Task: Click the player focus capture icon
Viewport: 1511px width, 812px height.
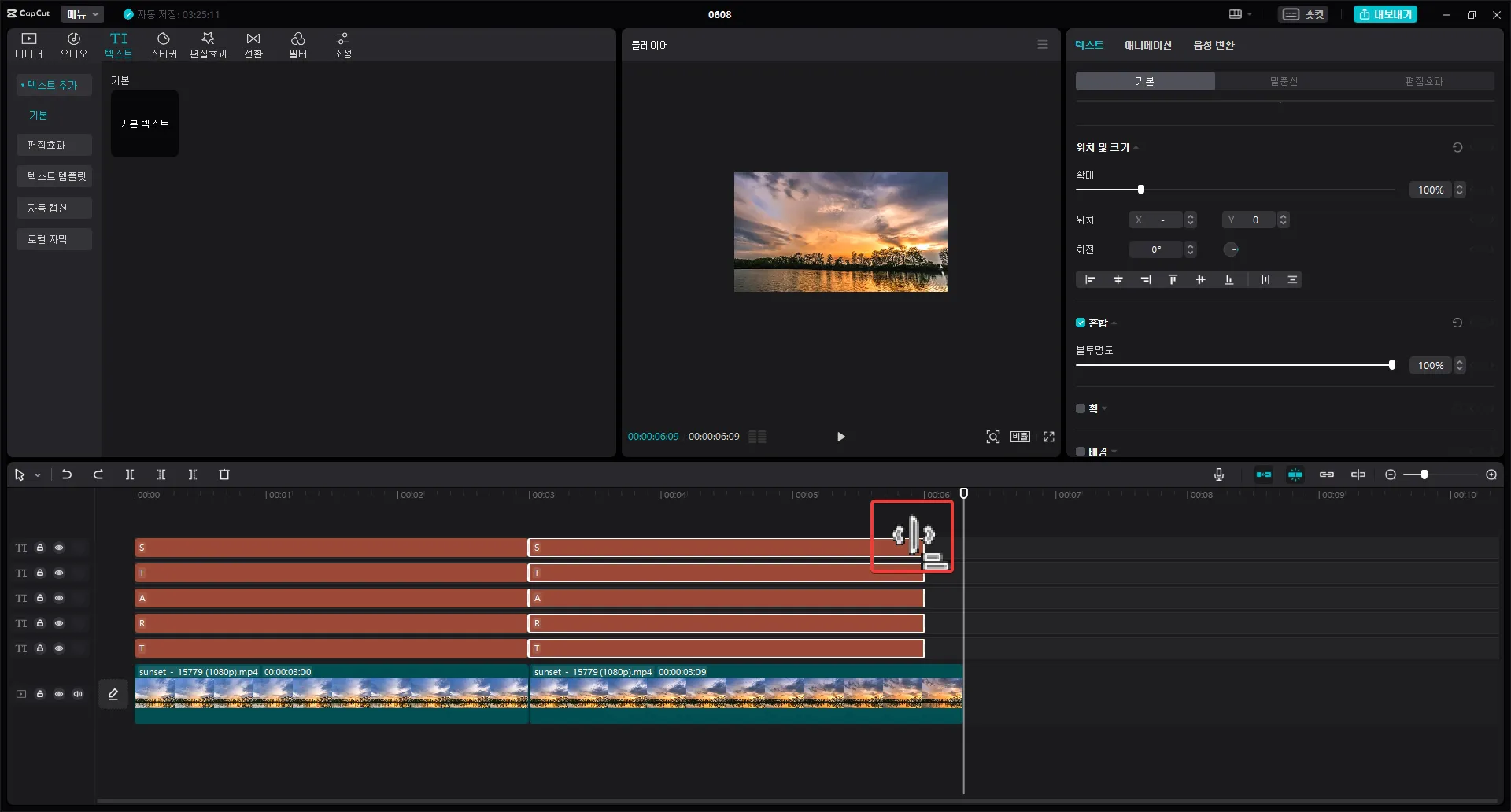Action: click(x=993, y=437)
